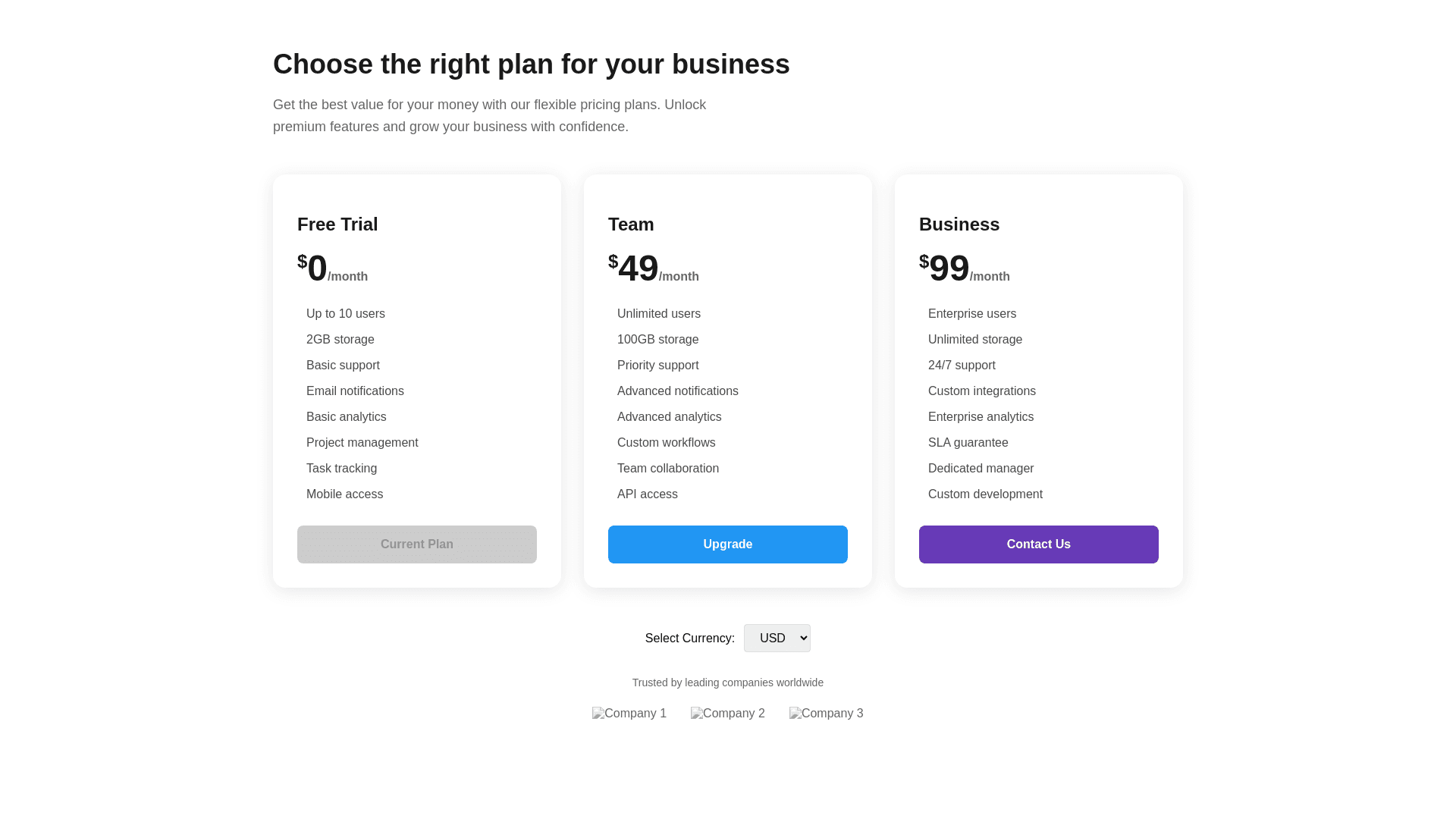Viewport: 1456px width, 819px height.
Task: Click the Company 1 logo image
Action: click(x=629, y=714)
